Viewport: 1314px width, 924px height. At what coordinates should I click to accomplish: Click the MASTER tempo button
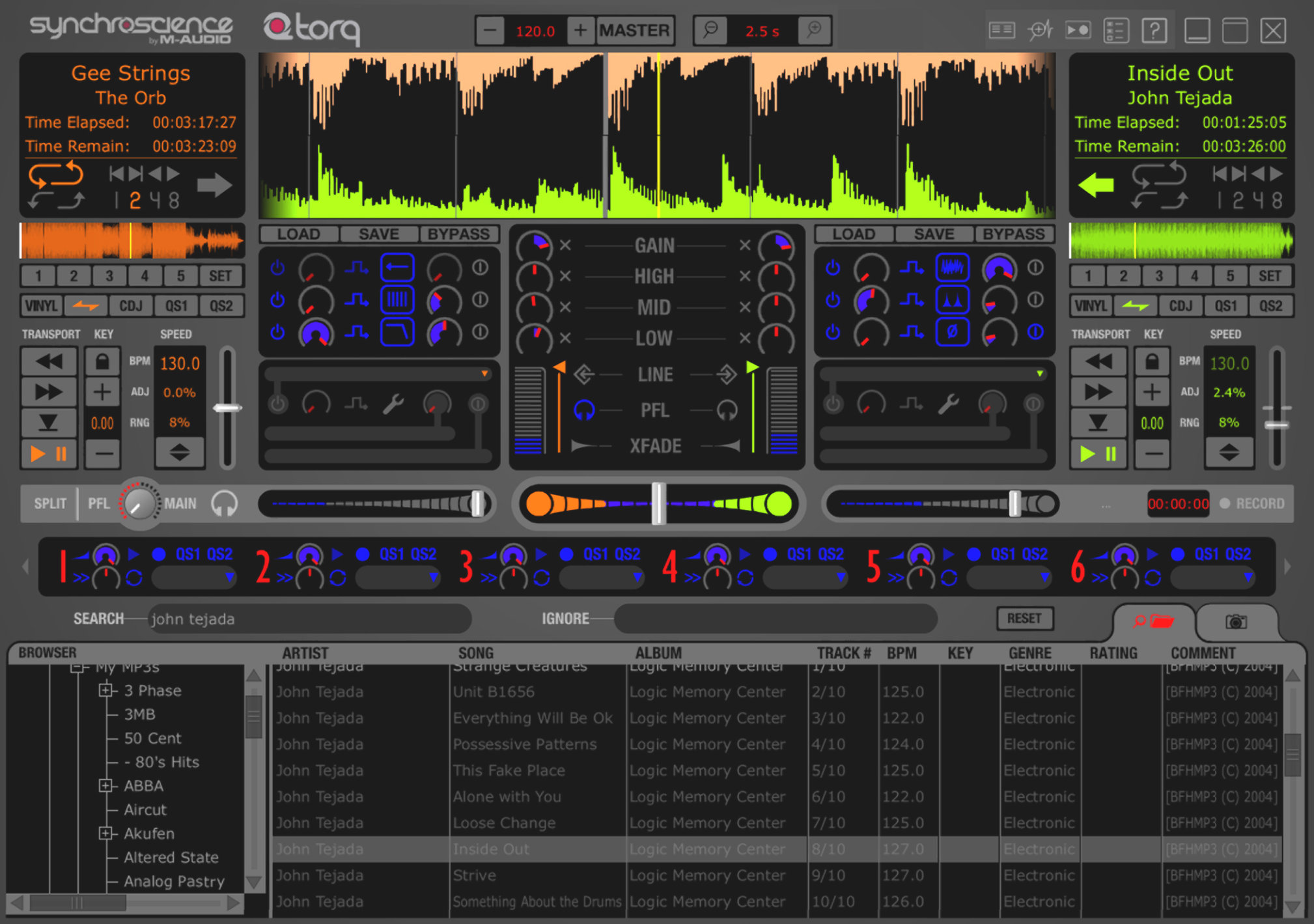(x=634, y=31)
